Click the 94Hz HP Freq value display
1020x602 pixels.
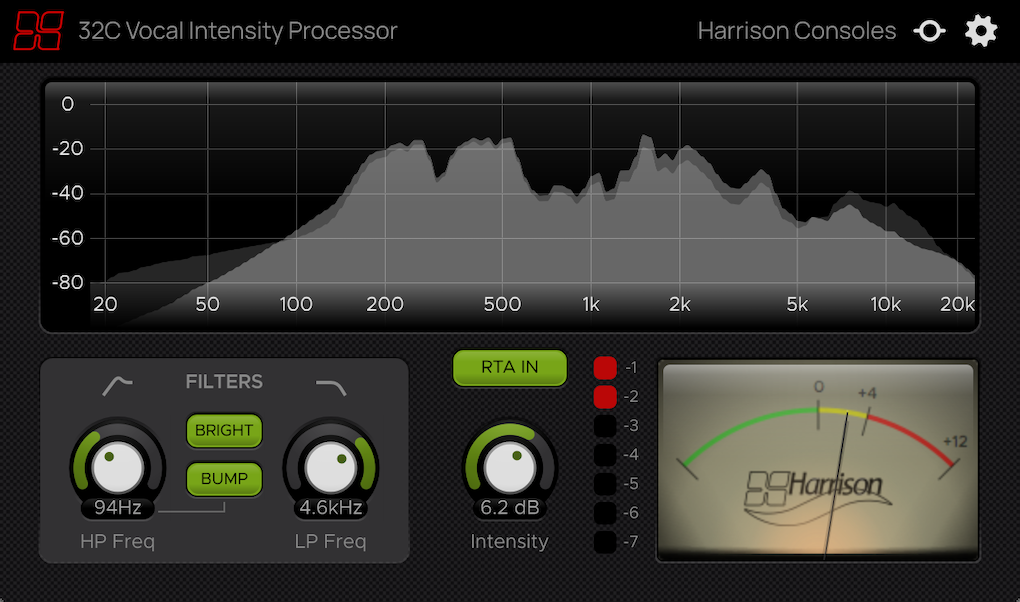(x=116, y=508)
